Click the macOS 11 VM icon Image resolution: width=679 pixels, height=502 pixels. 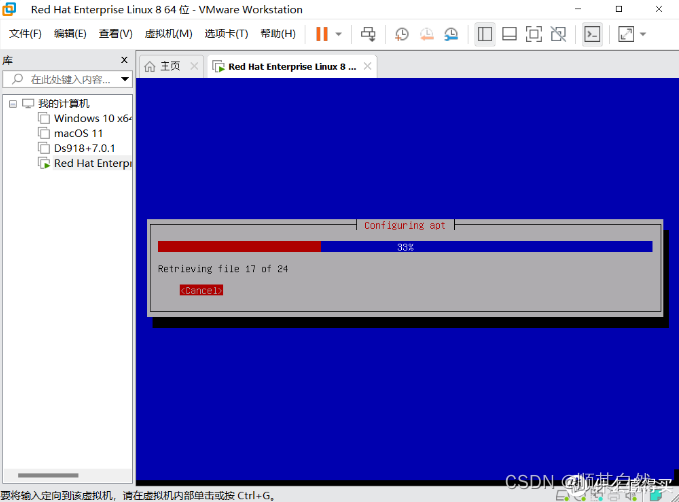44,133
